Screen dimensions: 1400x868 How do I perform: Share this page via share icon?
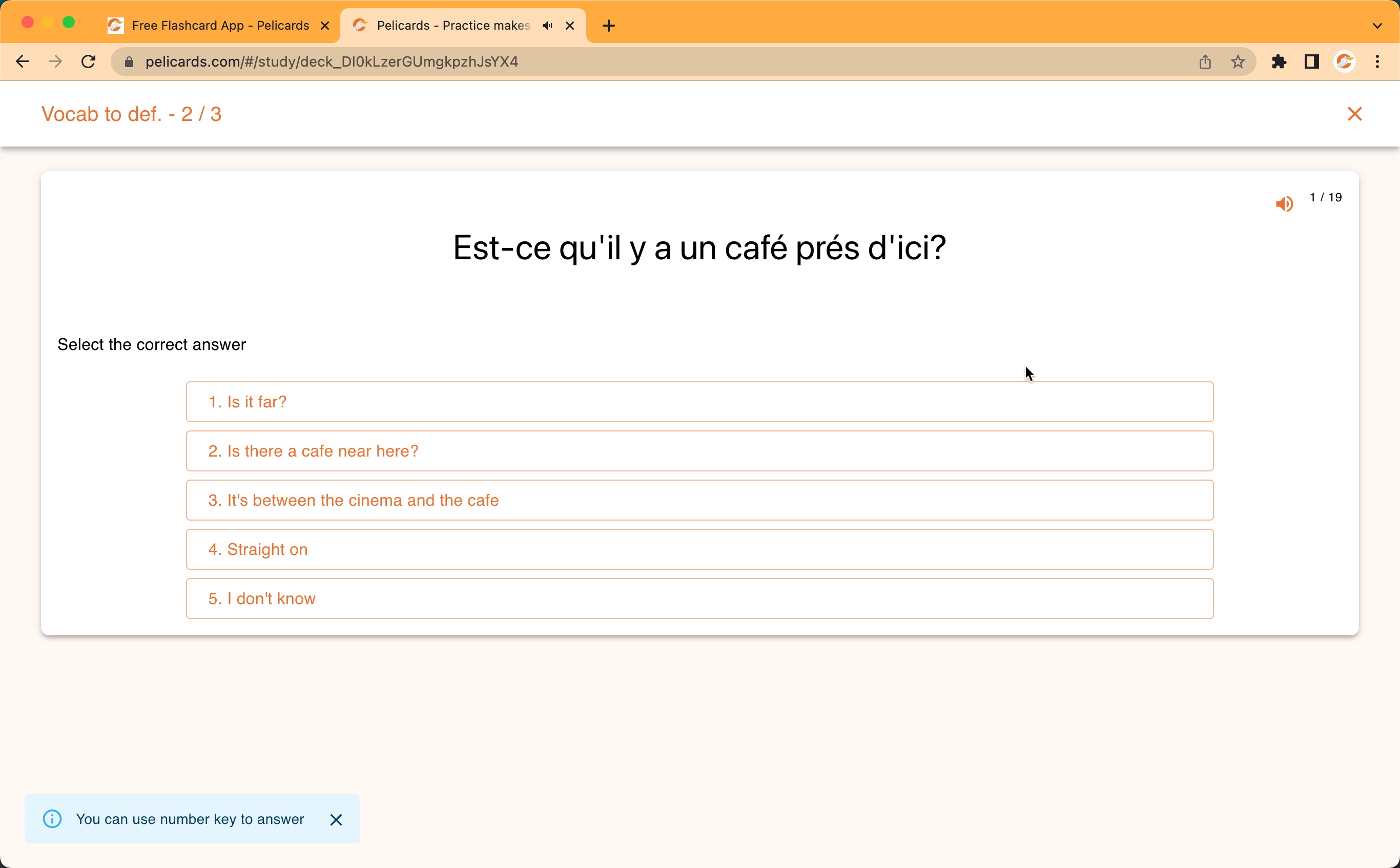(1205, 61)
